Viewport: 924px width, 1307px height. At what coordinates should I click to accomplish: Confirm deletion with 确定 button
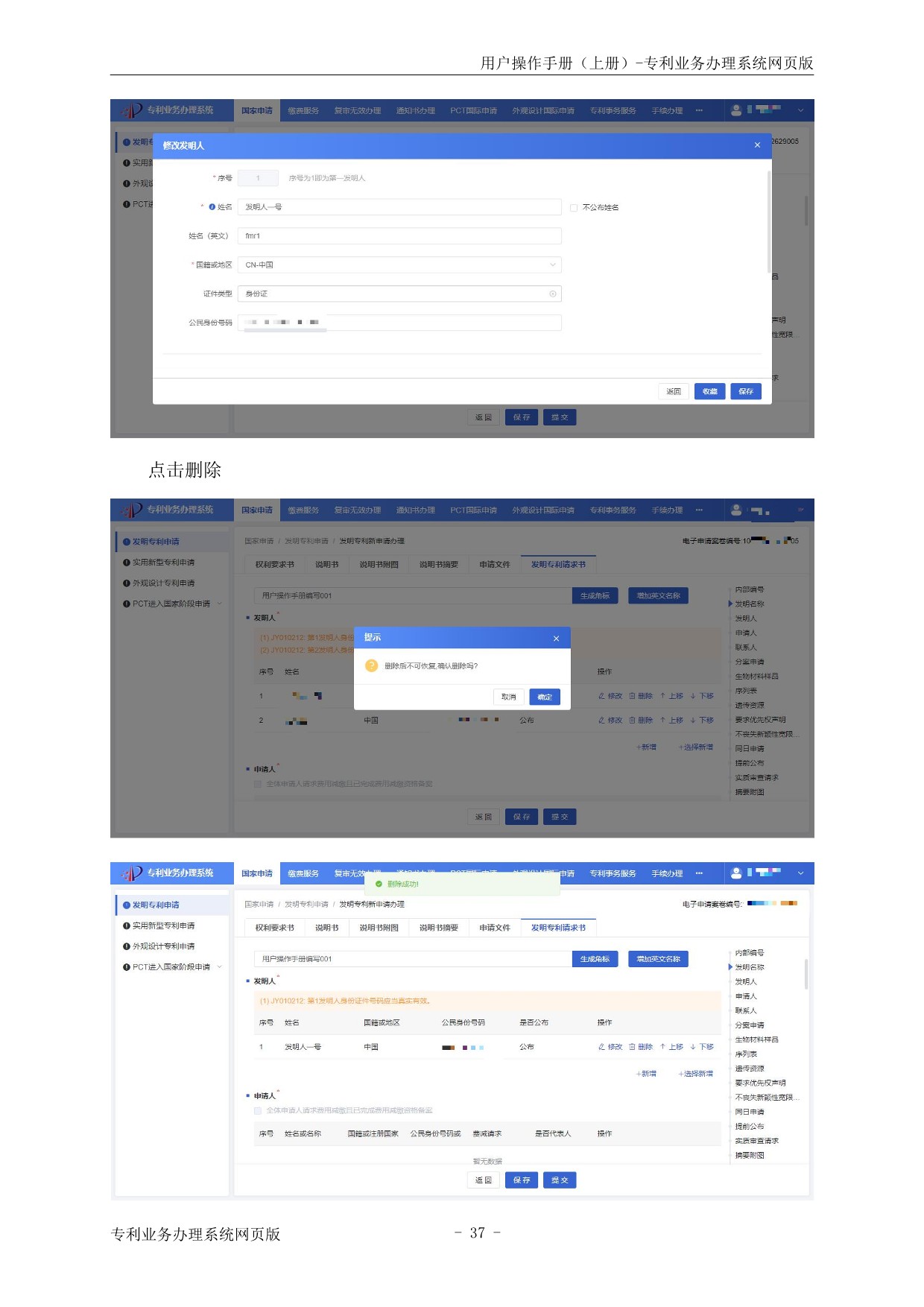click(x=545, y=697)
